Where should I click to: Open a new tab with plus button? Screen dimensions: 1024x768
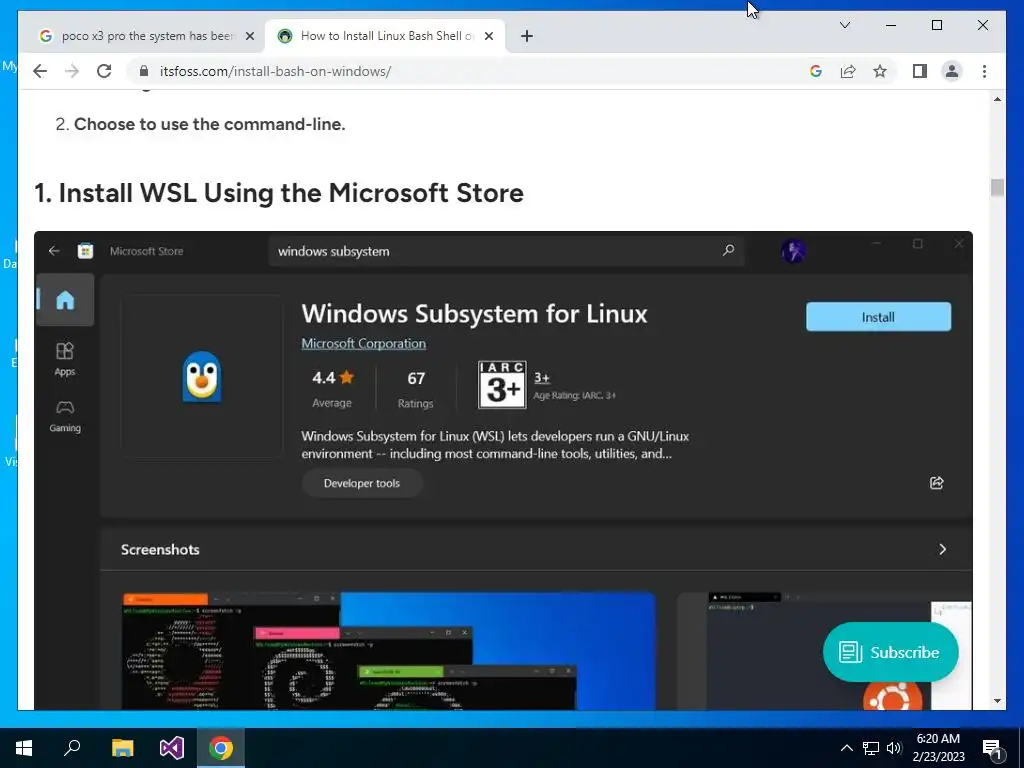(527, 36)
